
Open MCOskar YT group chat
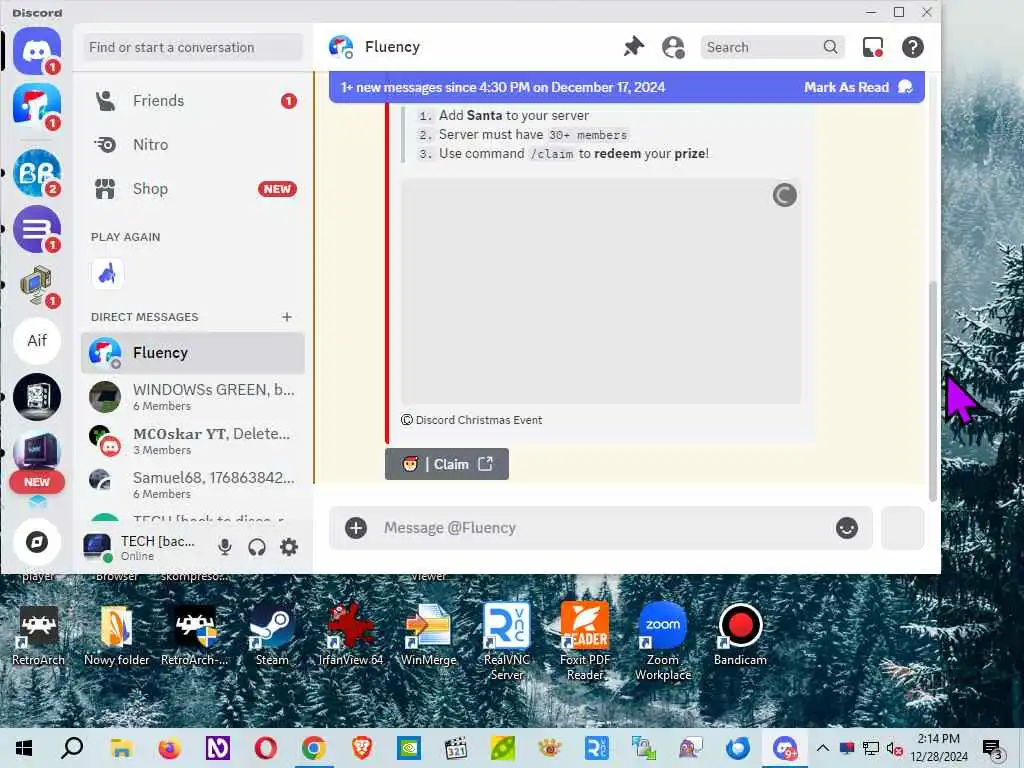[193, 441]
